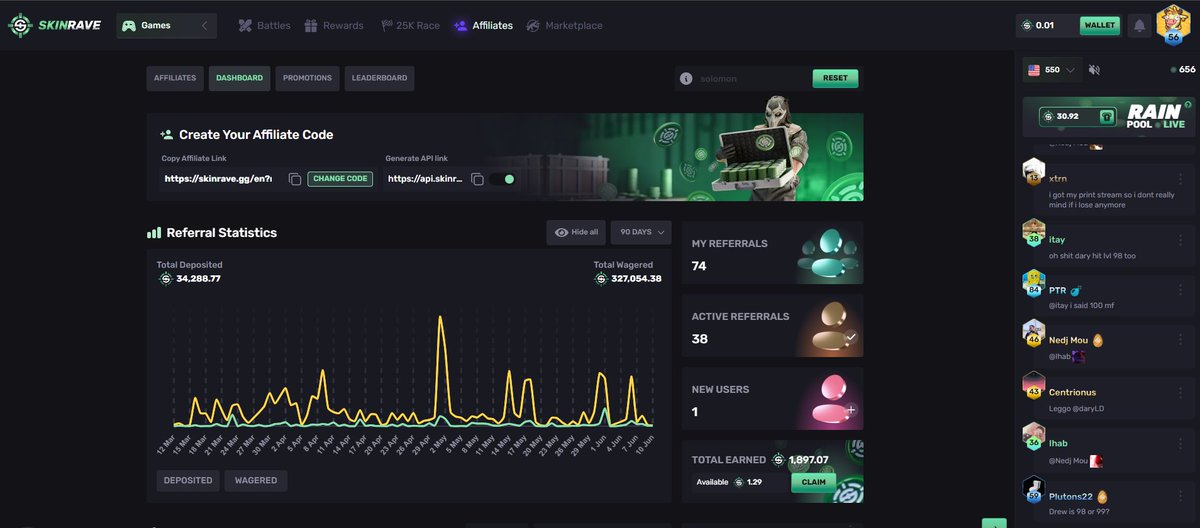Click itay's chat avatar
The image size is (1200, 528).
(1034, 232)
